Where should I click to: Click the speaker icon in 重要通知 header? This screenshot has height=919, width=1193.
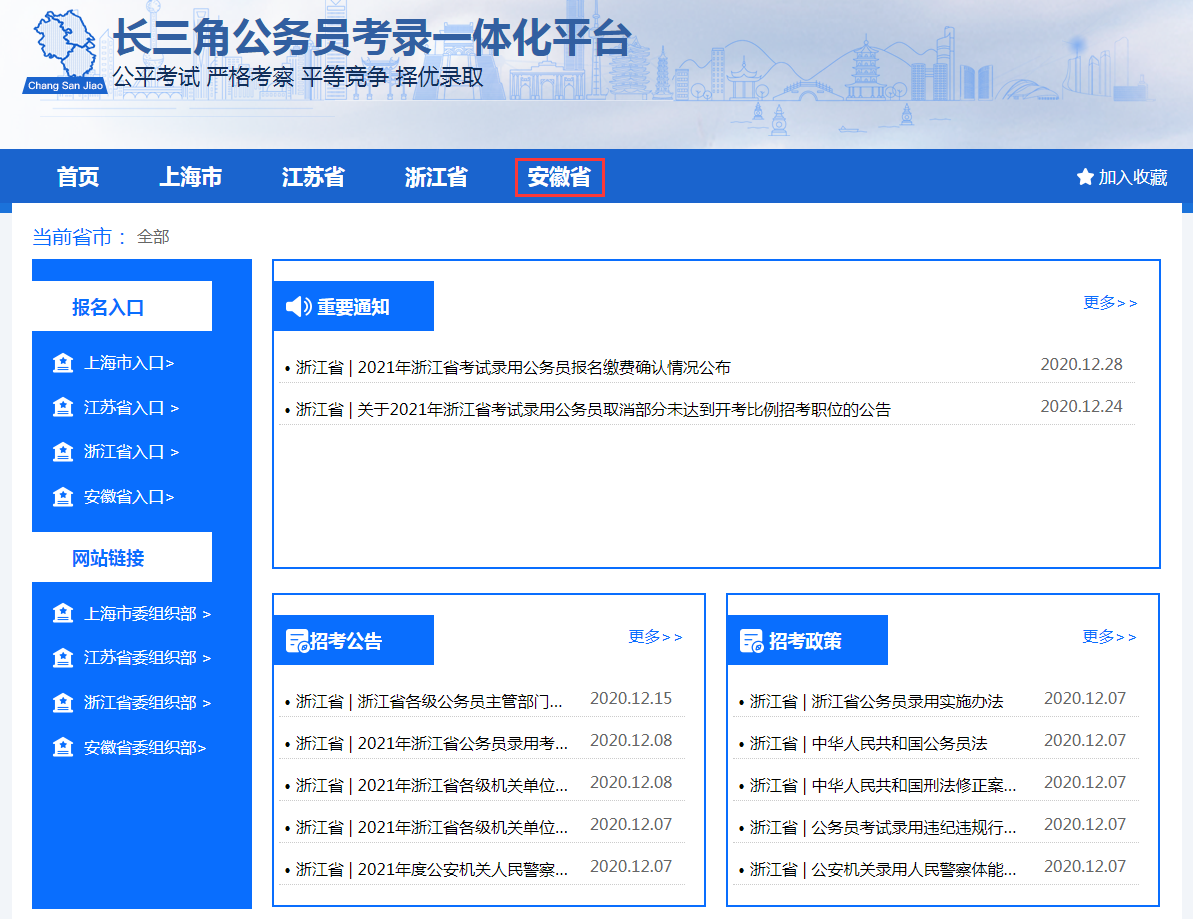298,307
